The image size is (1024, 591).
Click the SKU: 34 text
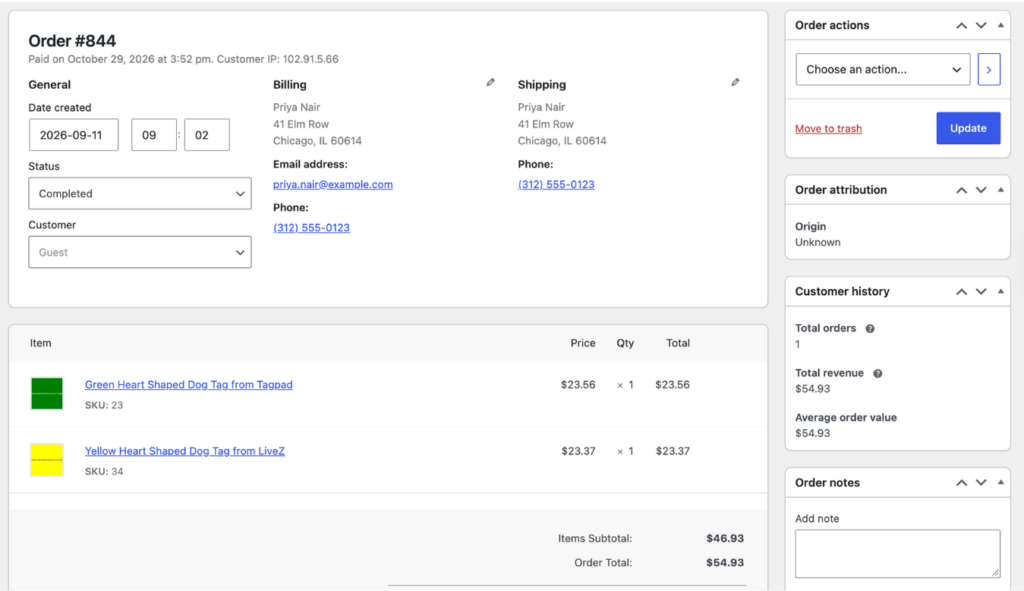point(104,471)
